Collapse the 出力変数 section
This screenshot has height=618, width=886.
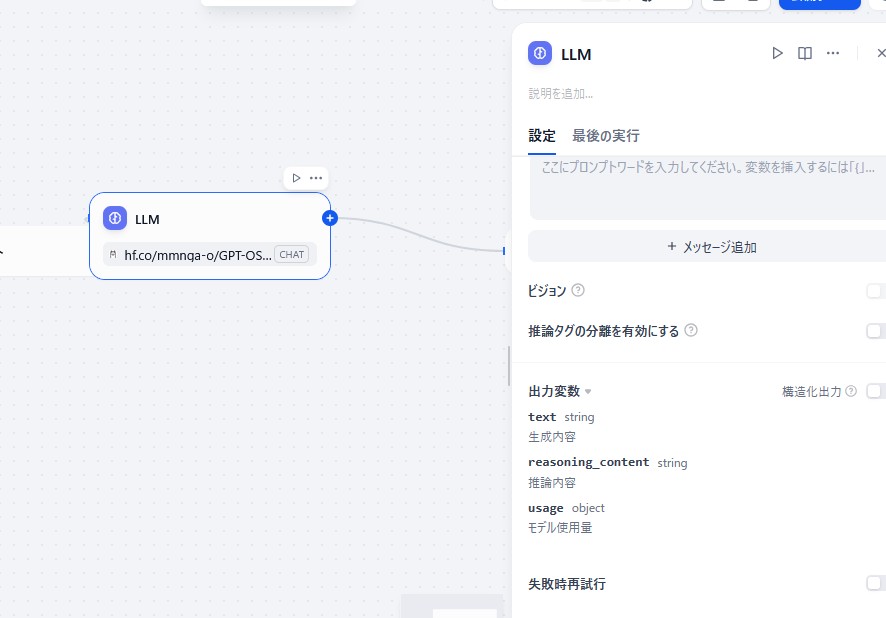[588, 391]
